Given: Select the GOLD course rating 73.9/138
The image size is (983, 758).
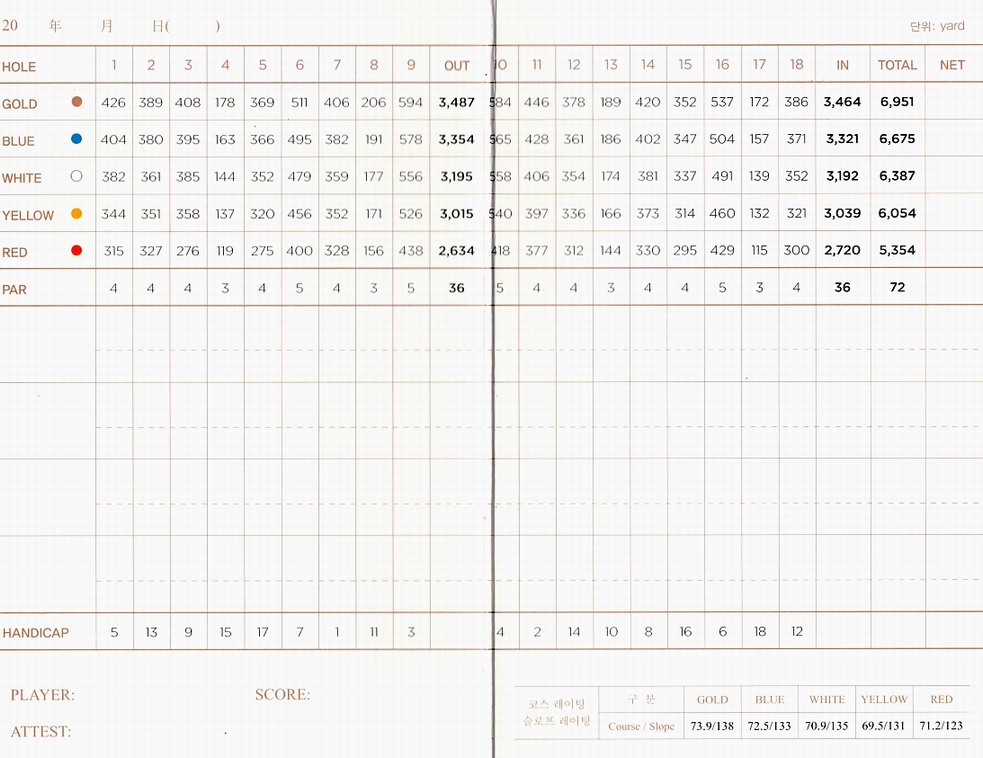Looking at the screenshot, I should [x=712, y=726].
